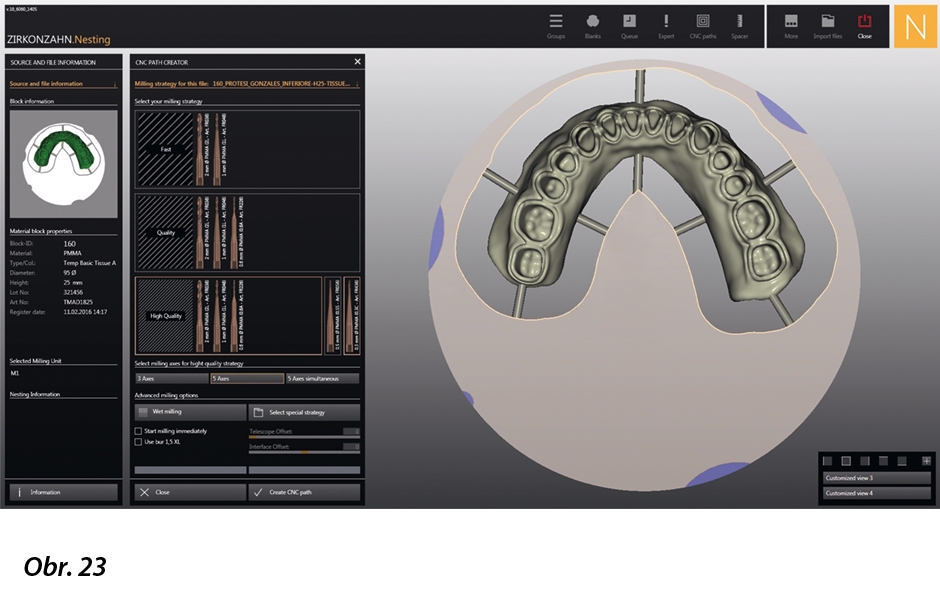
Task: Select 3 Axes milling
Action: 172,379
